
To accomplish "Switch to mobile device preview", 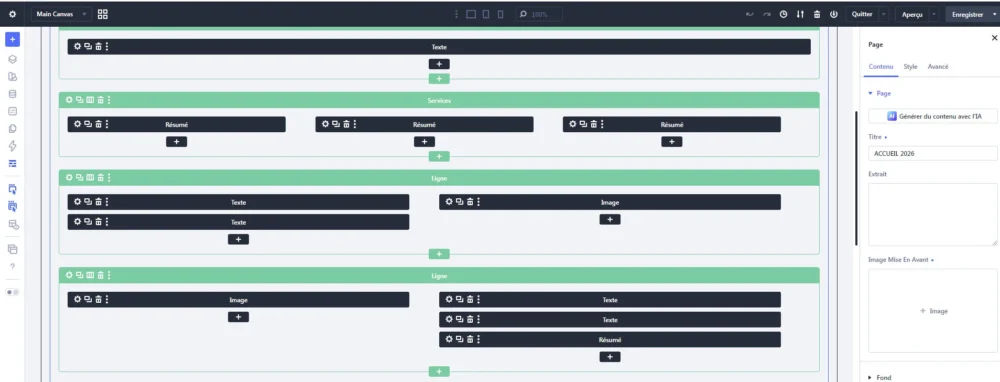I will (x=500, y=14).
